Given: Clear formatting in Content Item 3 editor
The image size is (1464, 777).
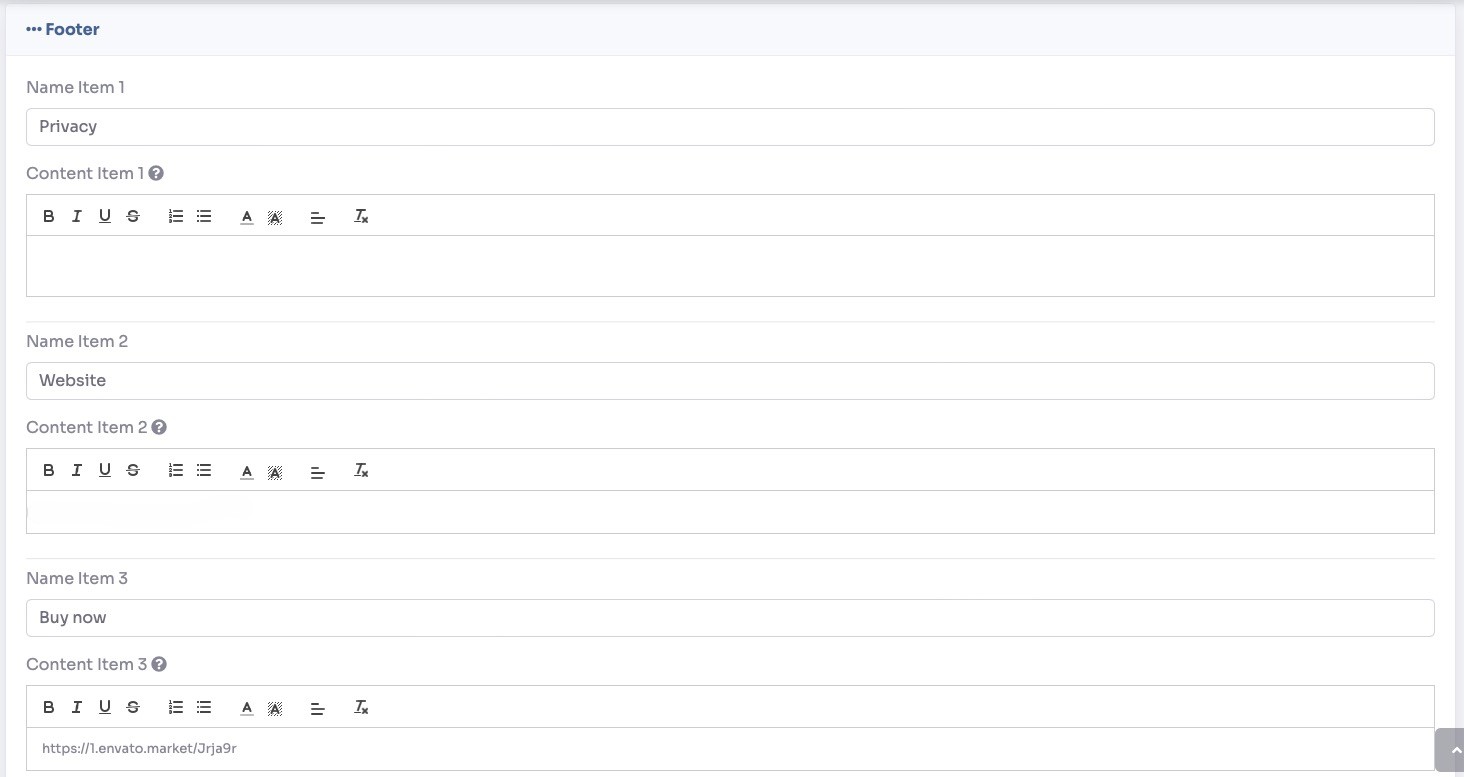Looking at the screenshot, I should pos(361,707).
